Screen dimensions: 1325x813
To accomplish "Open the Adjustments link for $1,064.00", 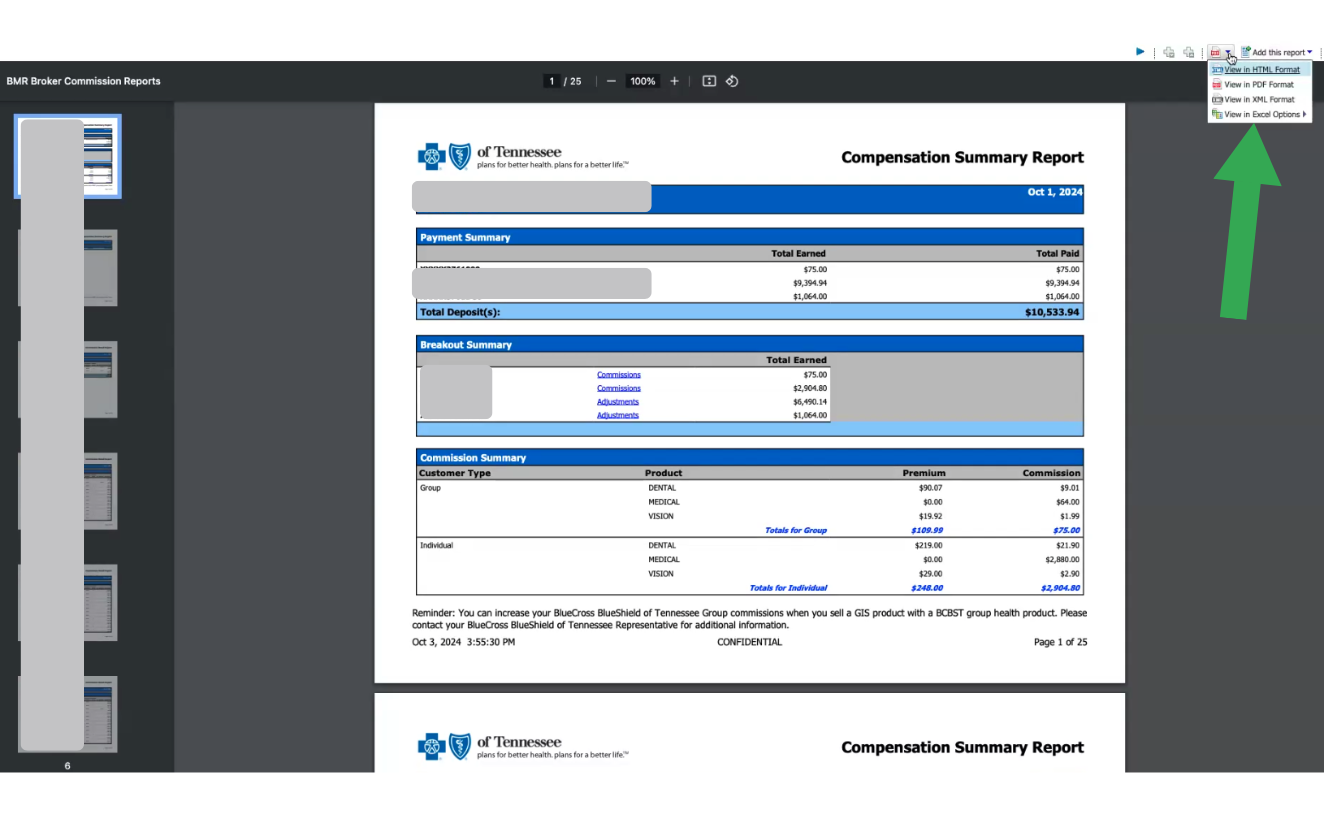I will [618, 415].
